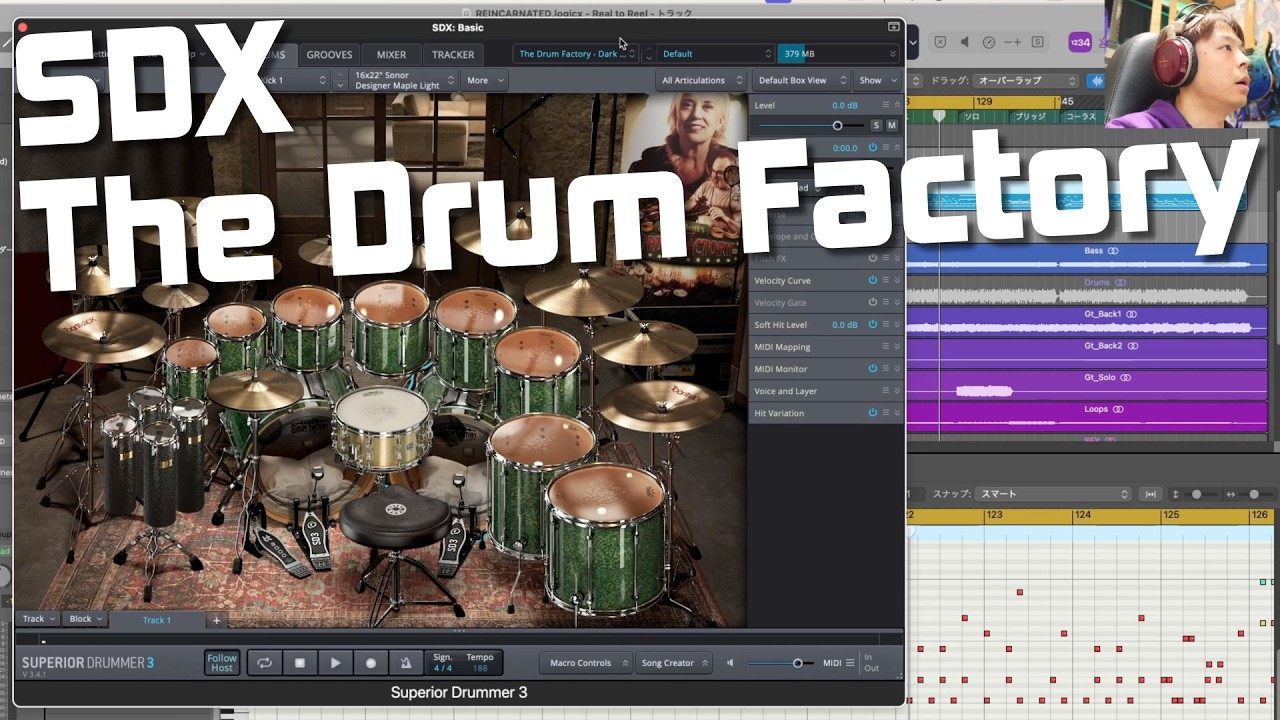Solo the drum with S button
Image resolution: width=1280 pixels, height=720 pixels.
(x=876, y=126)
